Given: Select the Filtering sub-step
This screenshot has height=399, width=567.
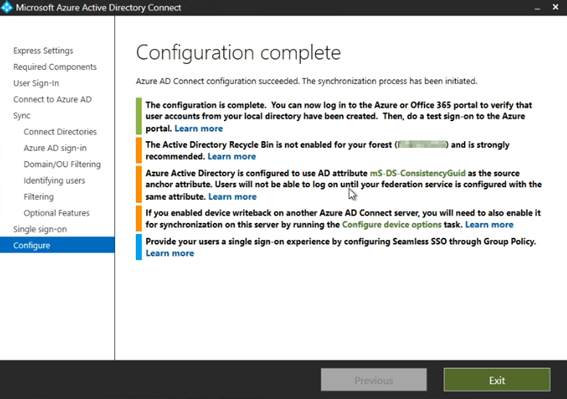Looking at the screenshot, I should pyautogui.click(x=39, y=197).
